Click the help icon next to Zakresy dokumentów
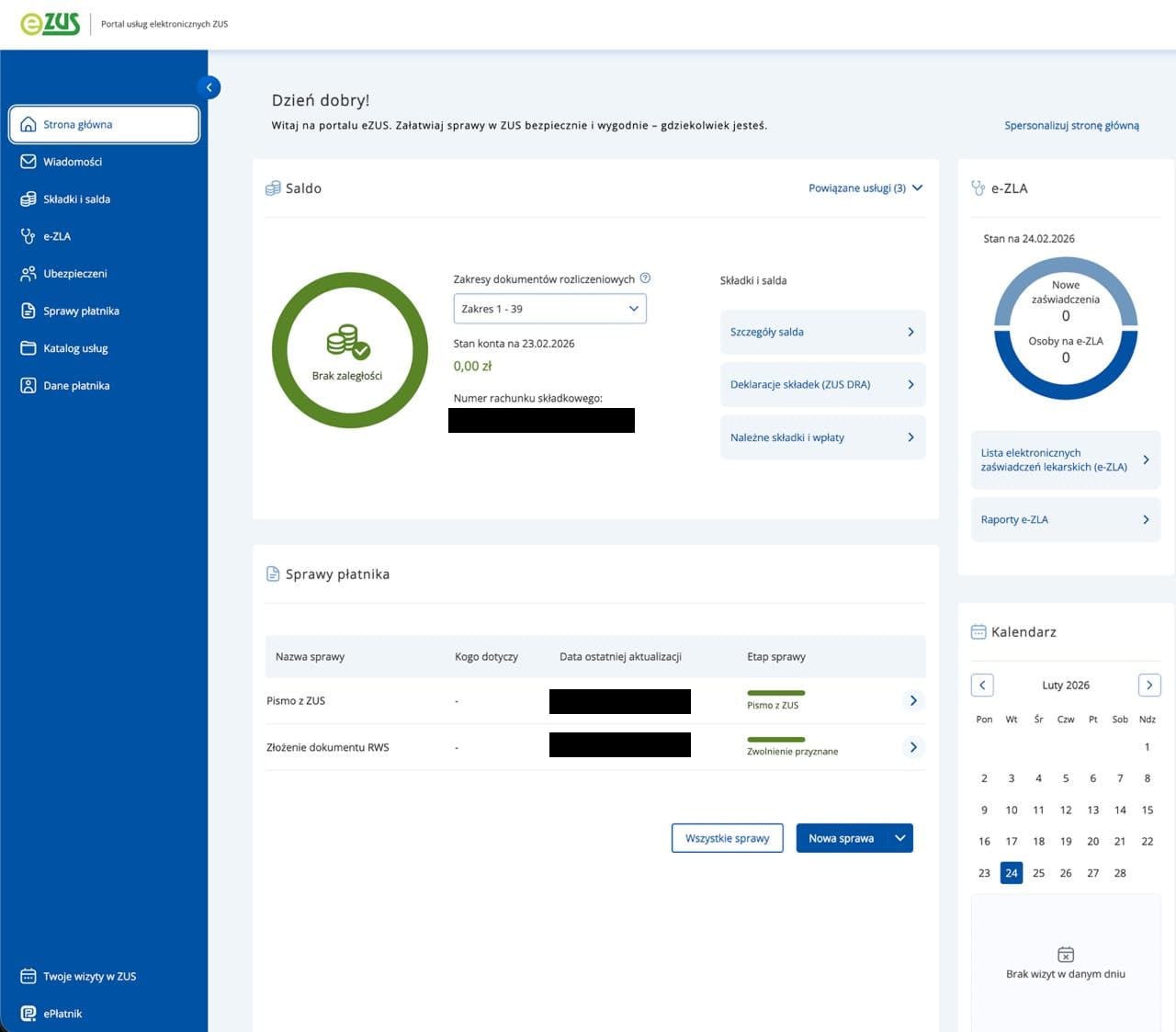1176x1032 pixels. click(x=645, y=278)
